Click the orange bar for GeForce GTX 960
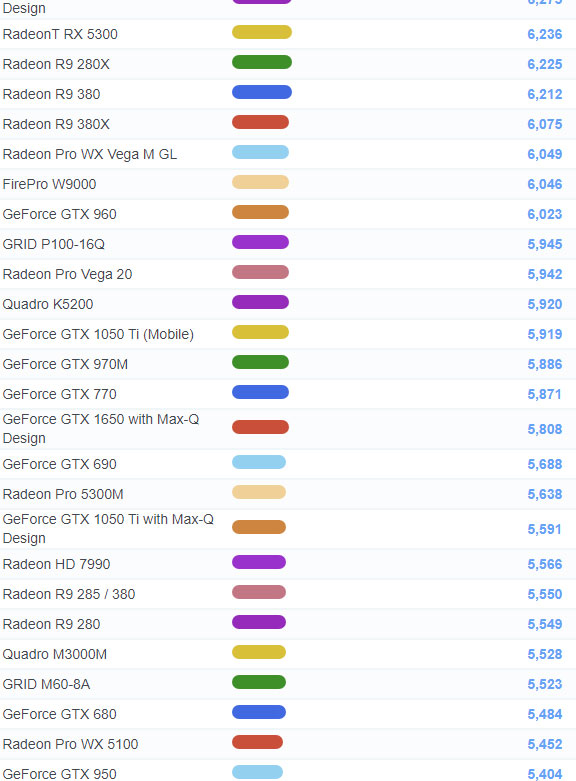Screen dimensions: 576x781 coord(260,212)
